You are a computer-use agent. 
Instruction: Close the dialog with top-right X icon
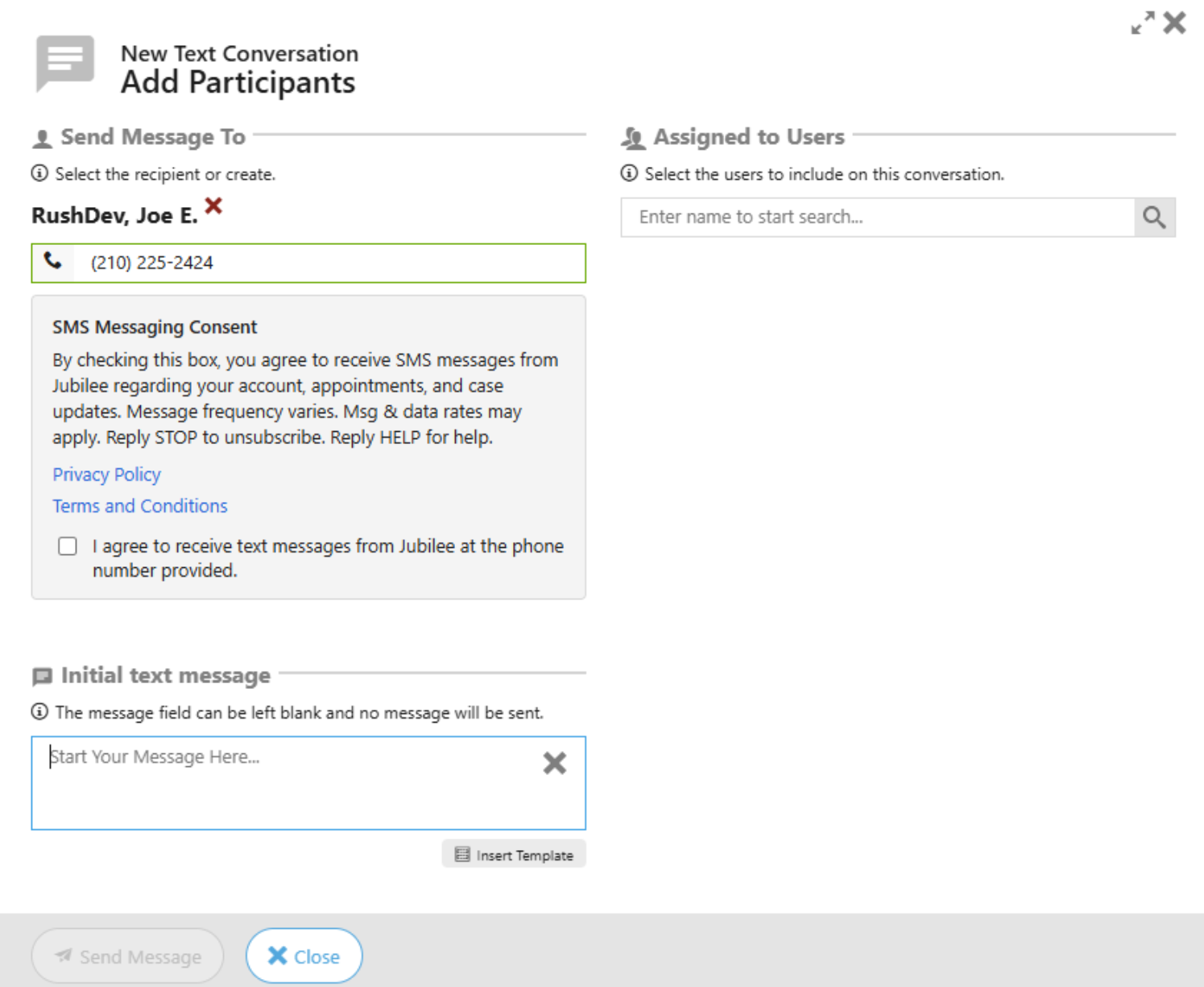1175,23
